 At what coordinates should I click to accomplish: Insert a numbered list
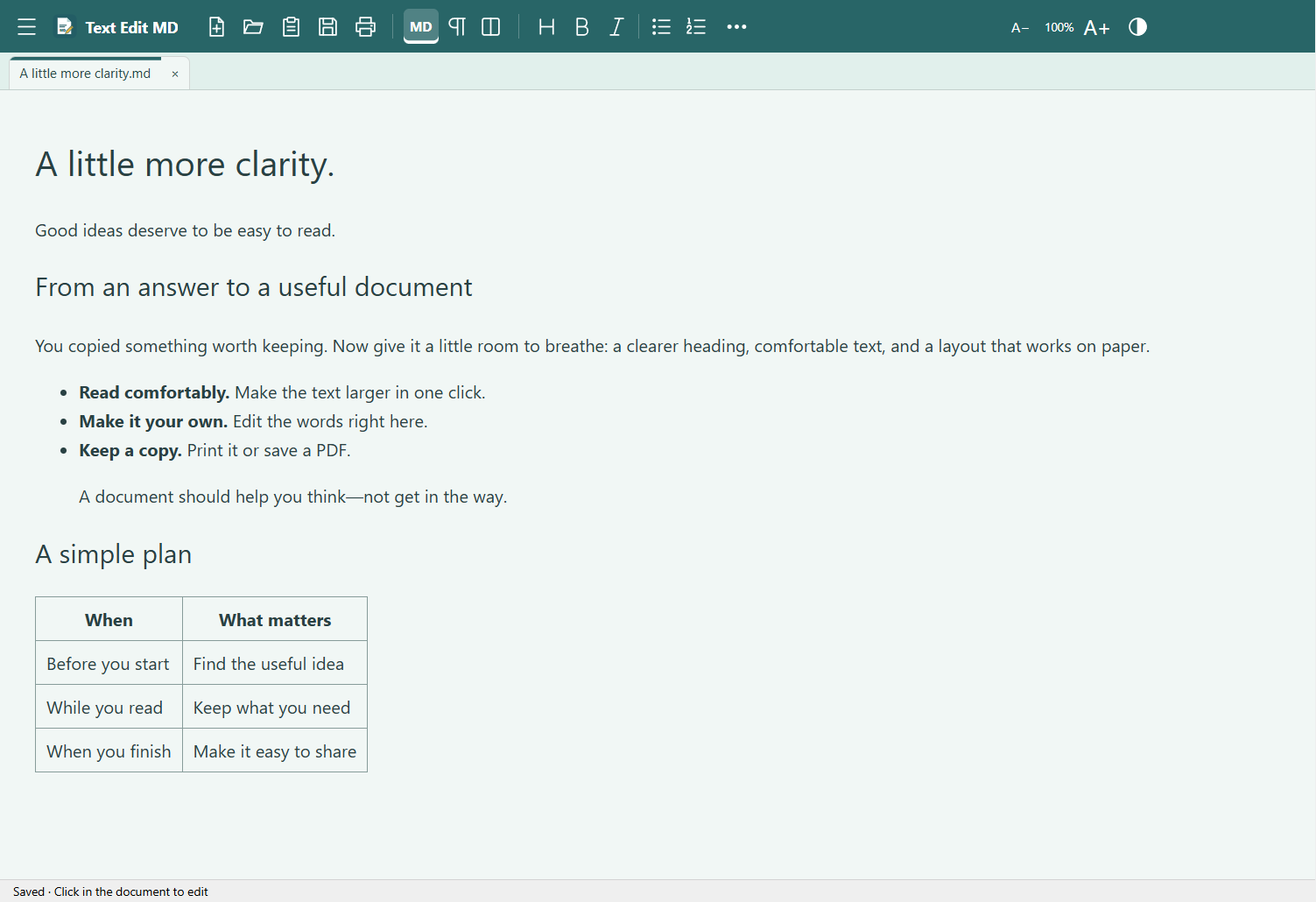pyautogui.click(x=696, y=27)
